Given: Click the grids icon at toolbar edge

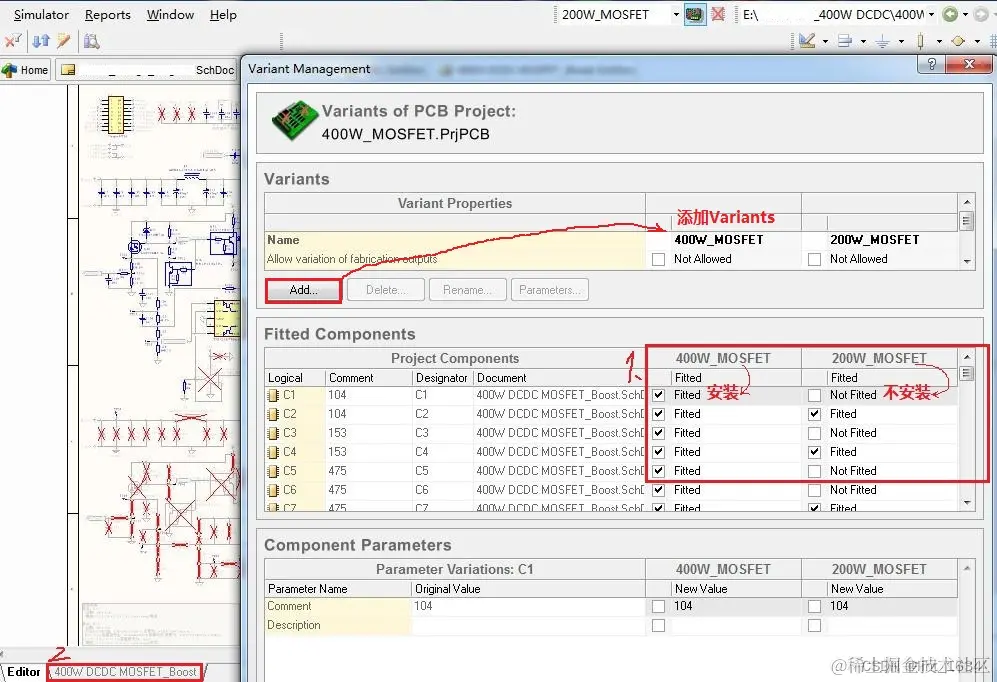Looking at the screenshot, I should point(993,41).
